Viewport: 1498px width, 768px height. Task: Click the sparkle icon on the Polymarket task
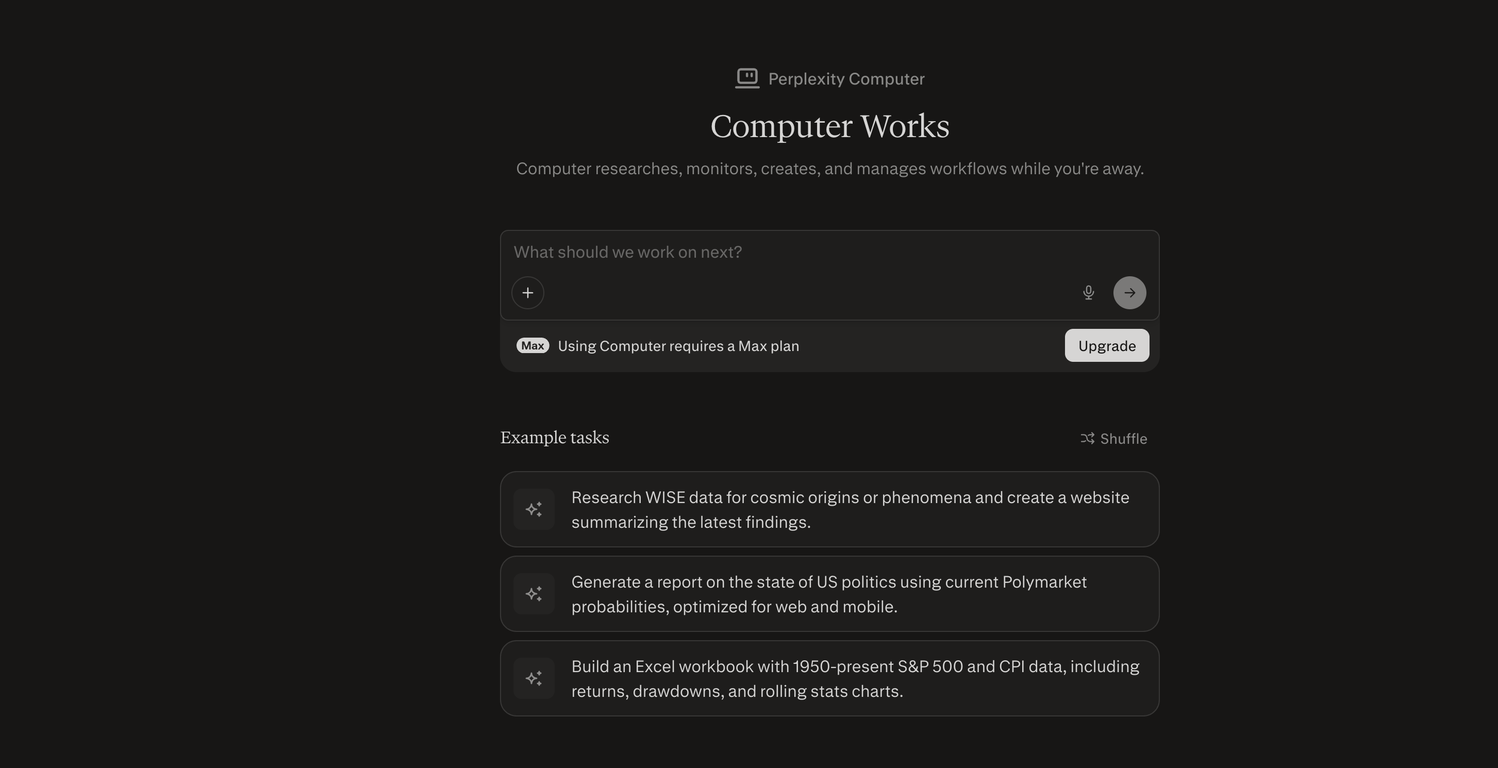tap(533, 592)
